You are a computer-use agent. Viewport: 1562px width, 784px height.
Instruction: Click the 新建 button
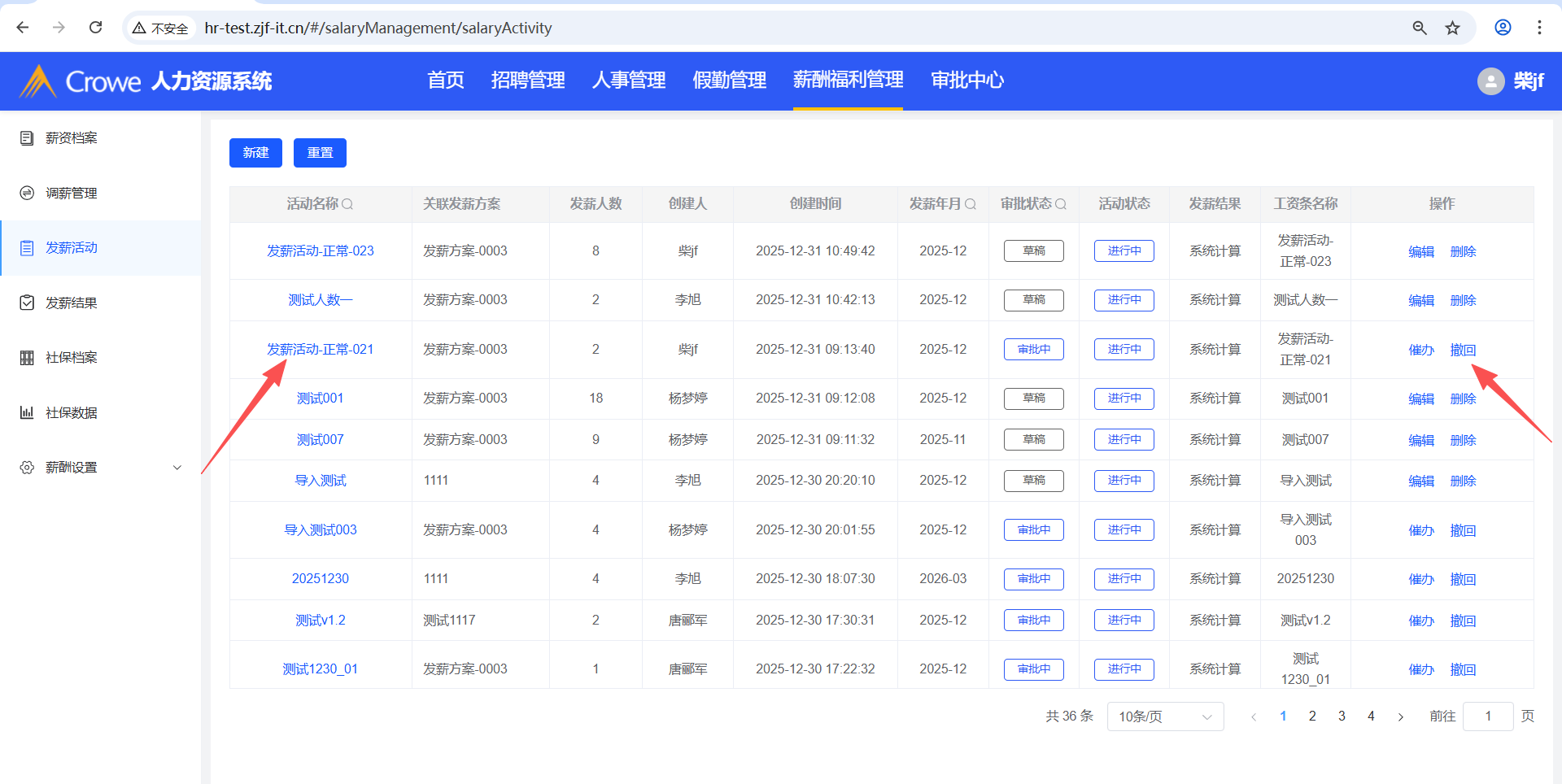pos(255,153)
